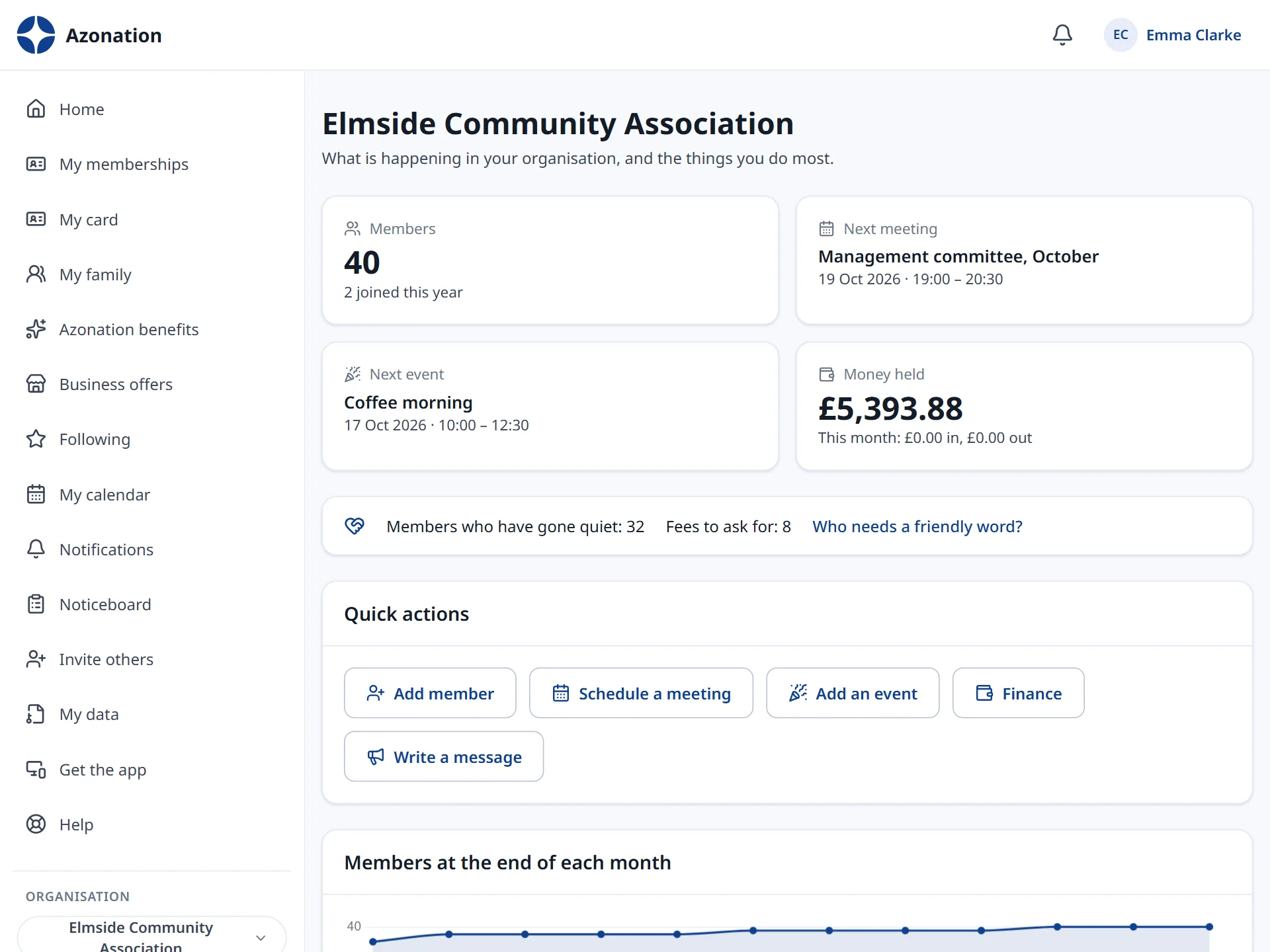The image size is (1270, 952).
Task: Click the My data file icon
Action: point(36,714)
